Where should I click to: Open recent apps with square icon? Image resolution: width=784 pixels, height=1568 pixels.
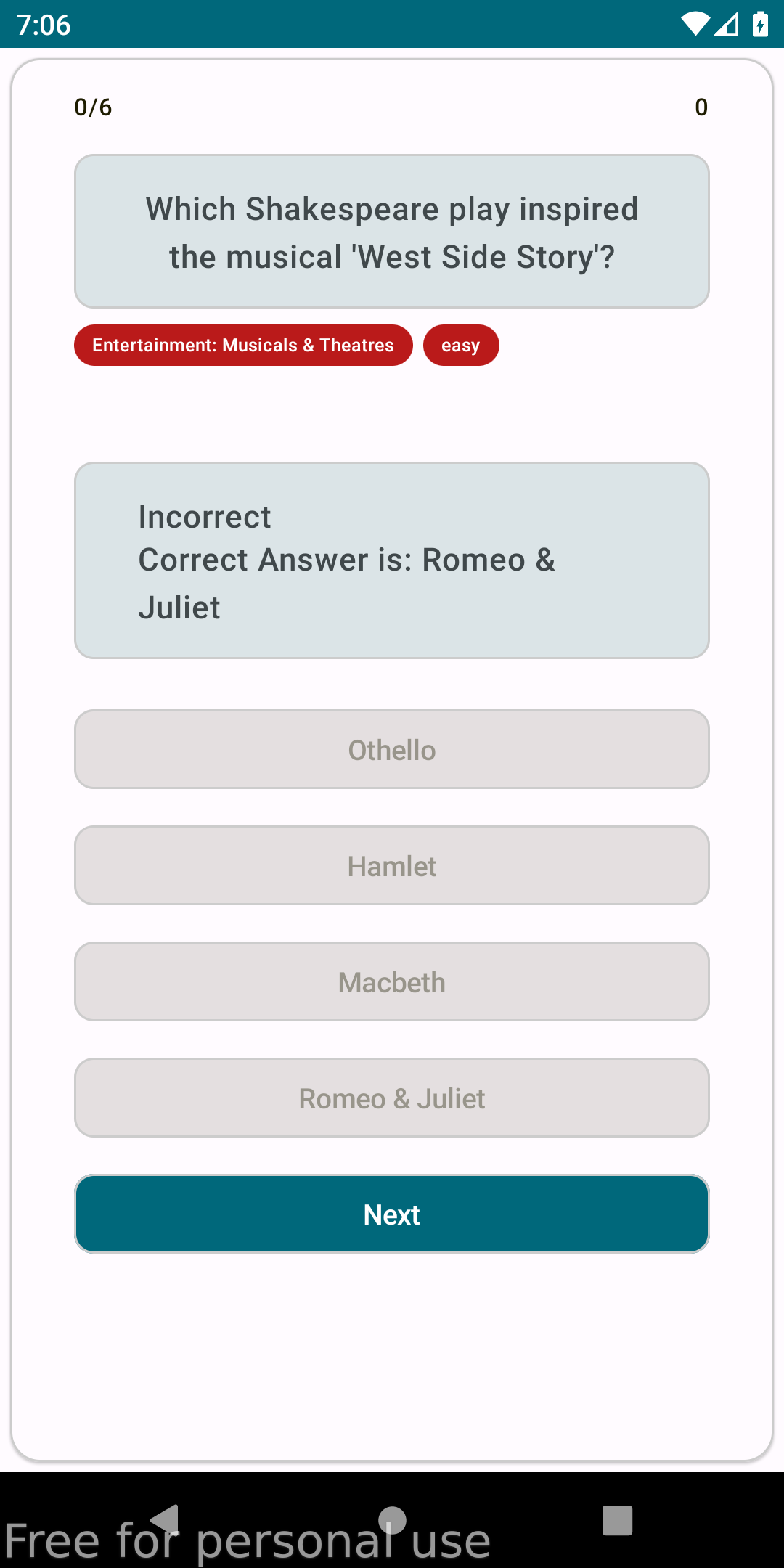click(617, 1520)
